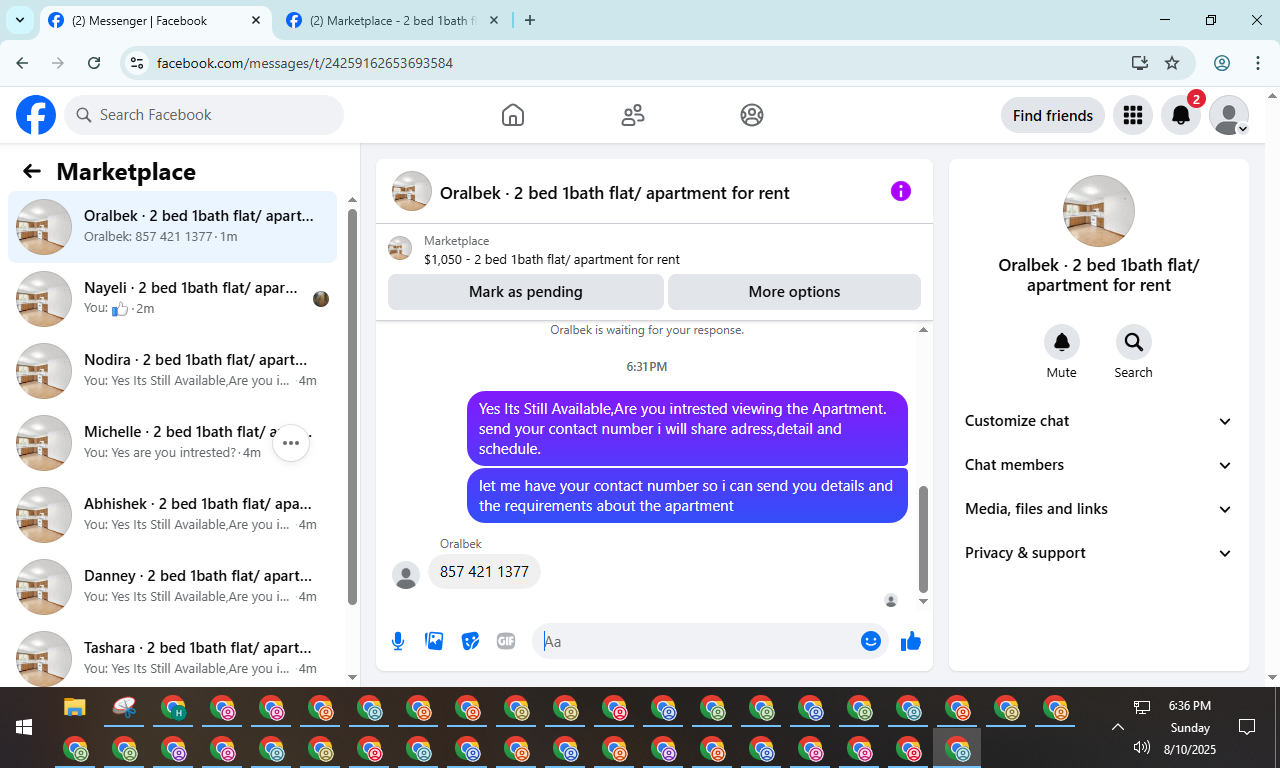Expand Privacy & support section
The height and width of the screenshot is (768, 1280).
(1098, 553)
